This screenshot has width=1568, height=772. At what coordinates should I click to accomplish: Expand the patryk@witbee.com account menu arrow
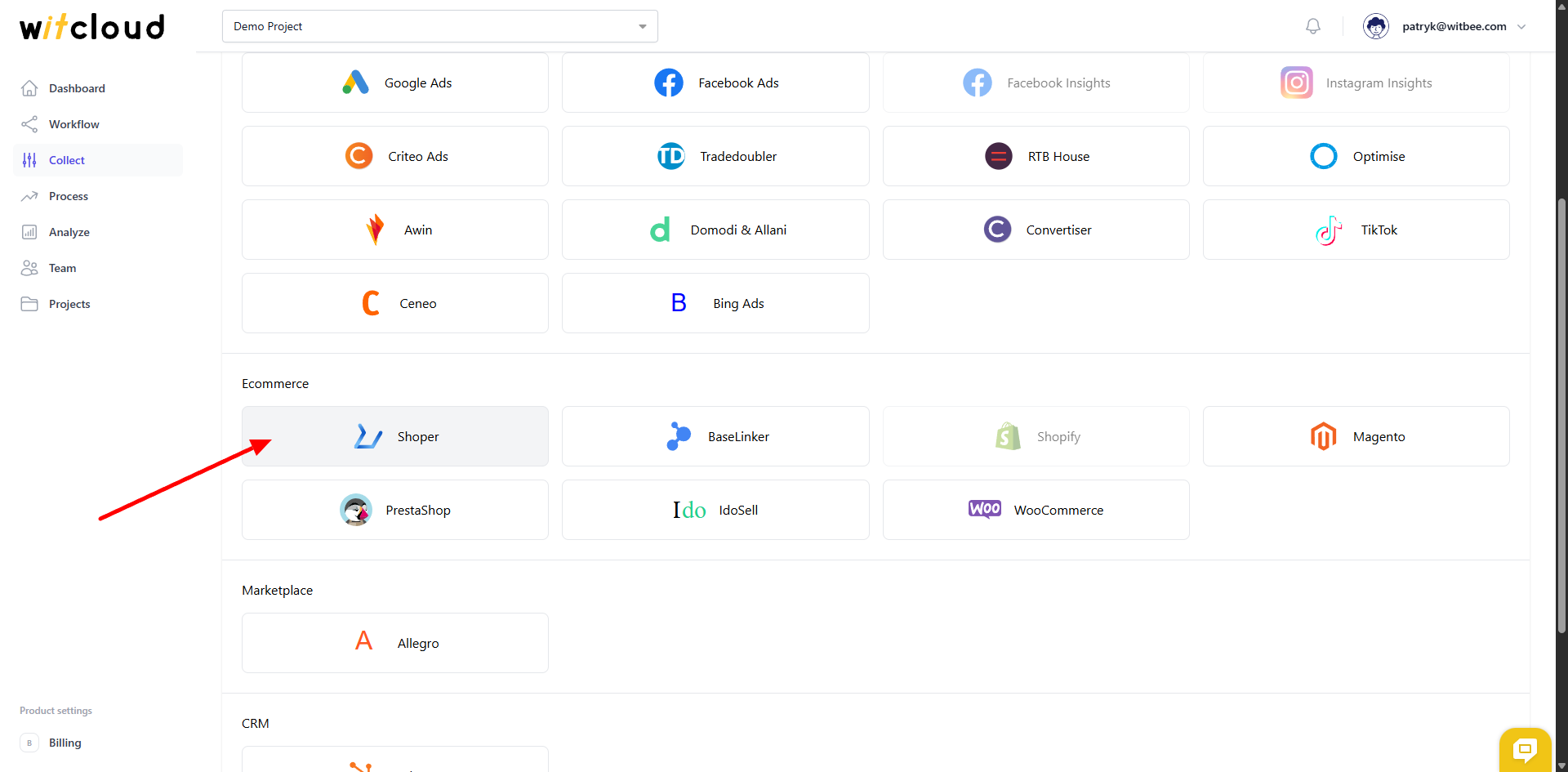(1521, 27)
